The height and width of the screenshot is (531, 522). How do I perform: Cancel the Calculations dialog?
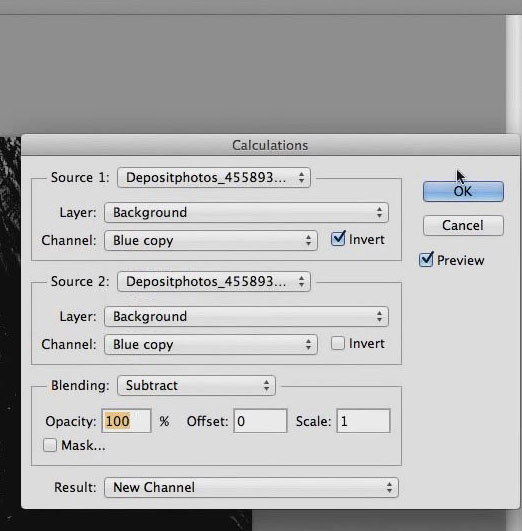pos(463,226)
